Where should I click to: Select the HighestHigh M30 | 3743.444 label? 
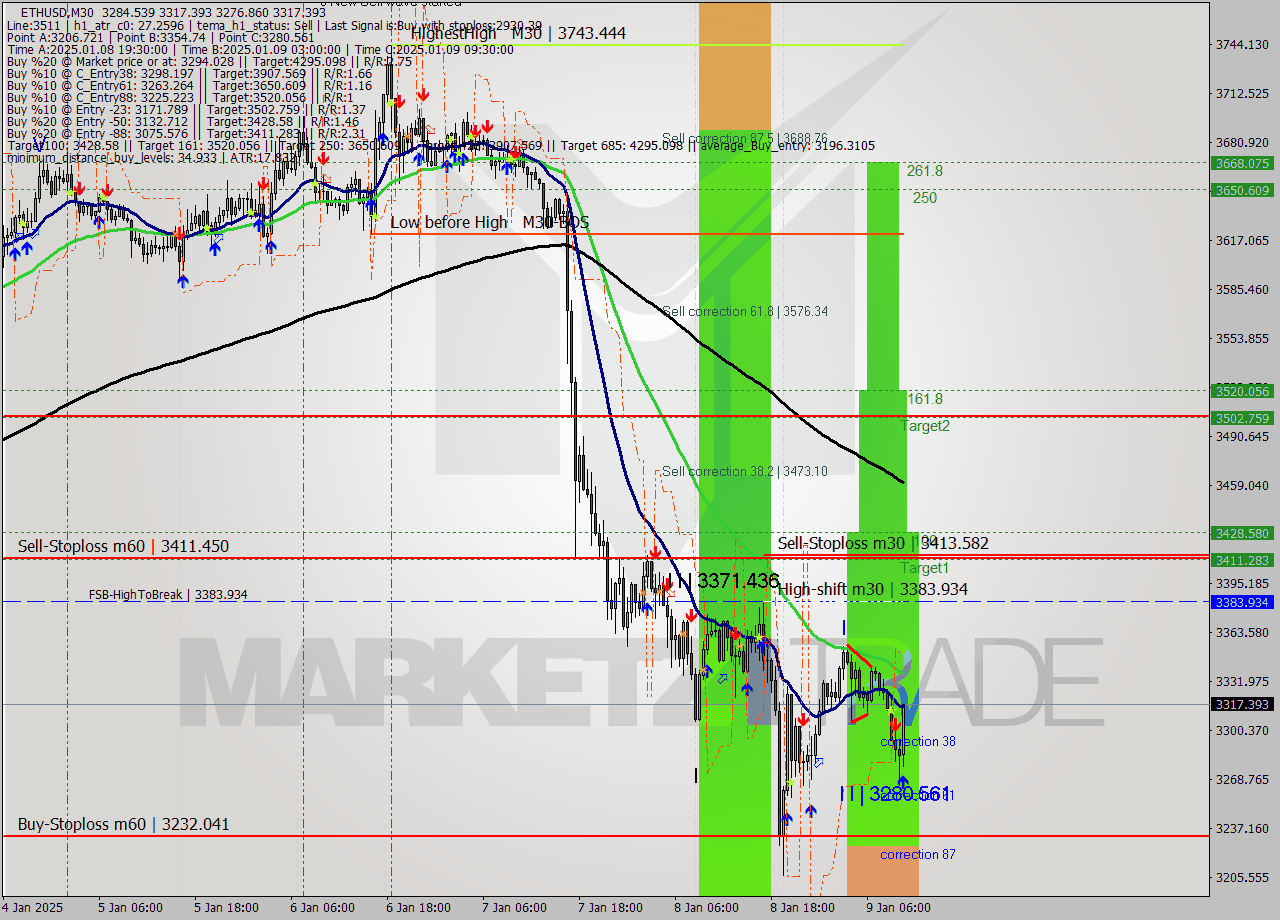tap(518, 33)
